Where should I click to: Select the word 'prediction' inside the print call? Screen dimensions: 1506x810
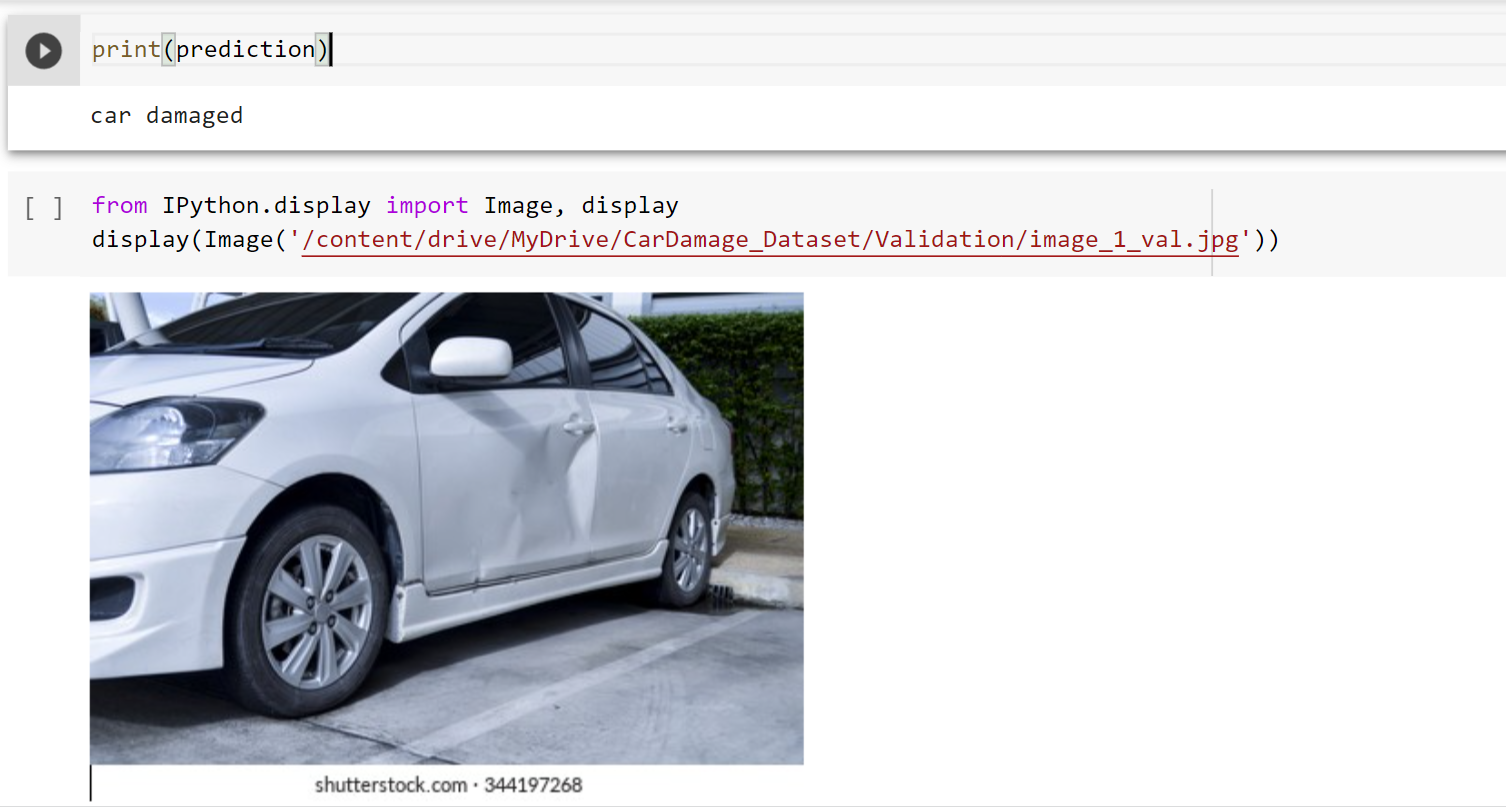(x=247, y=49)
